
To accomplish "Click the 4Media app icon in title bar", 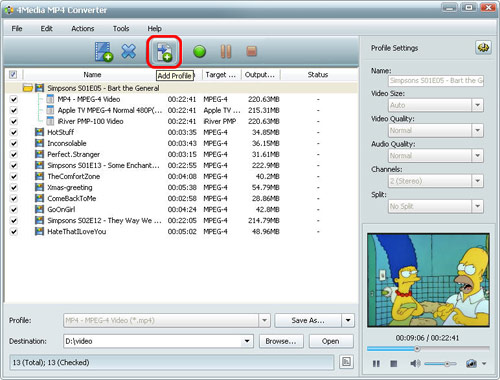I will point(9,10).
